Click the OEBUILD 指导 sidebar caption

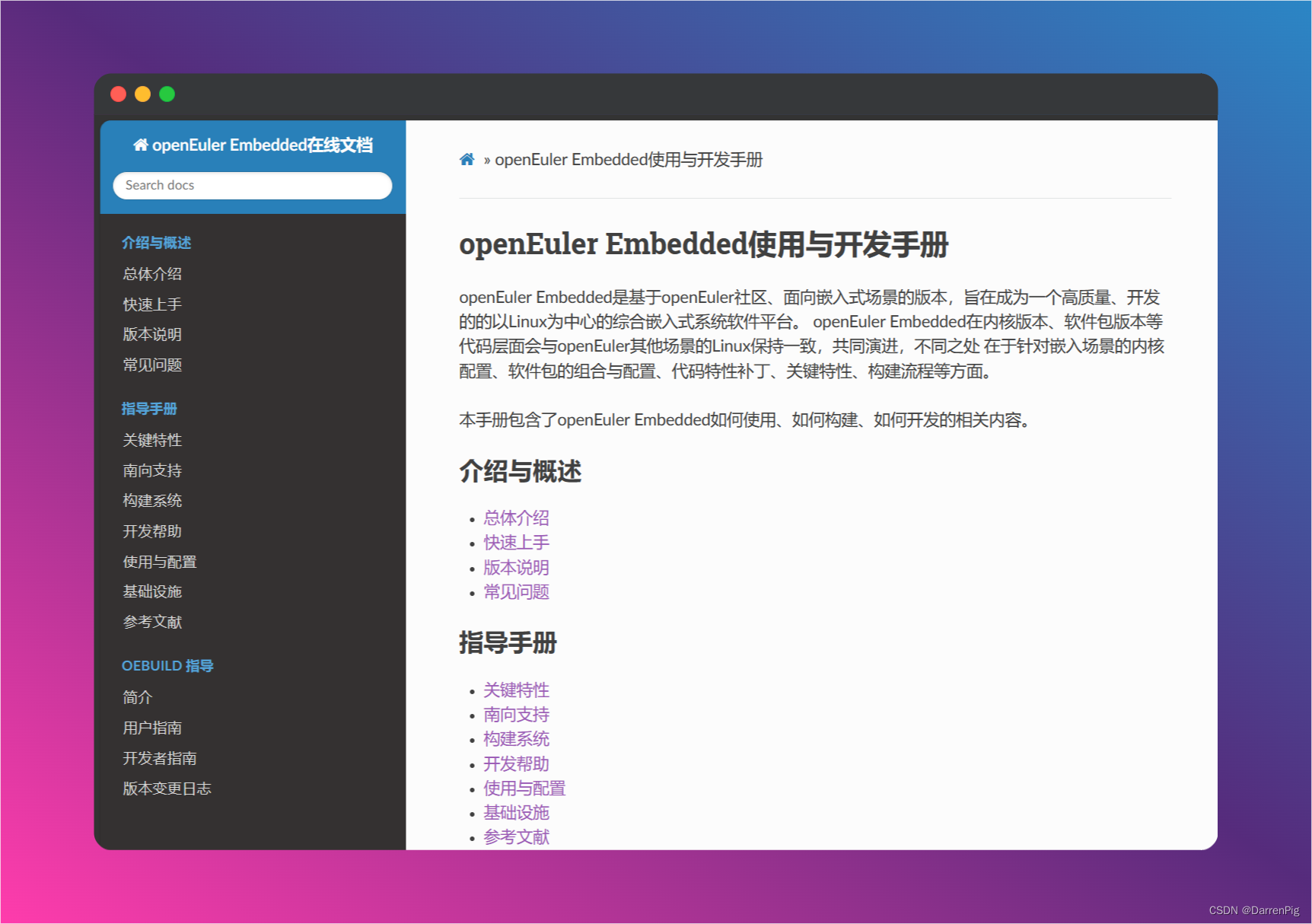[x=167, y=666]
